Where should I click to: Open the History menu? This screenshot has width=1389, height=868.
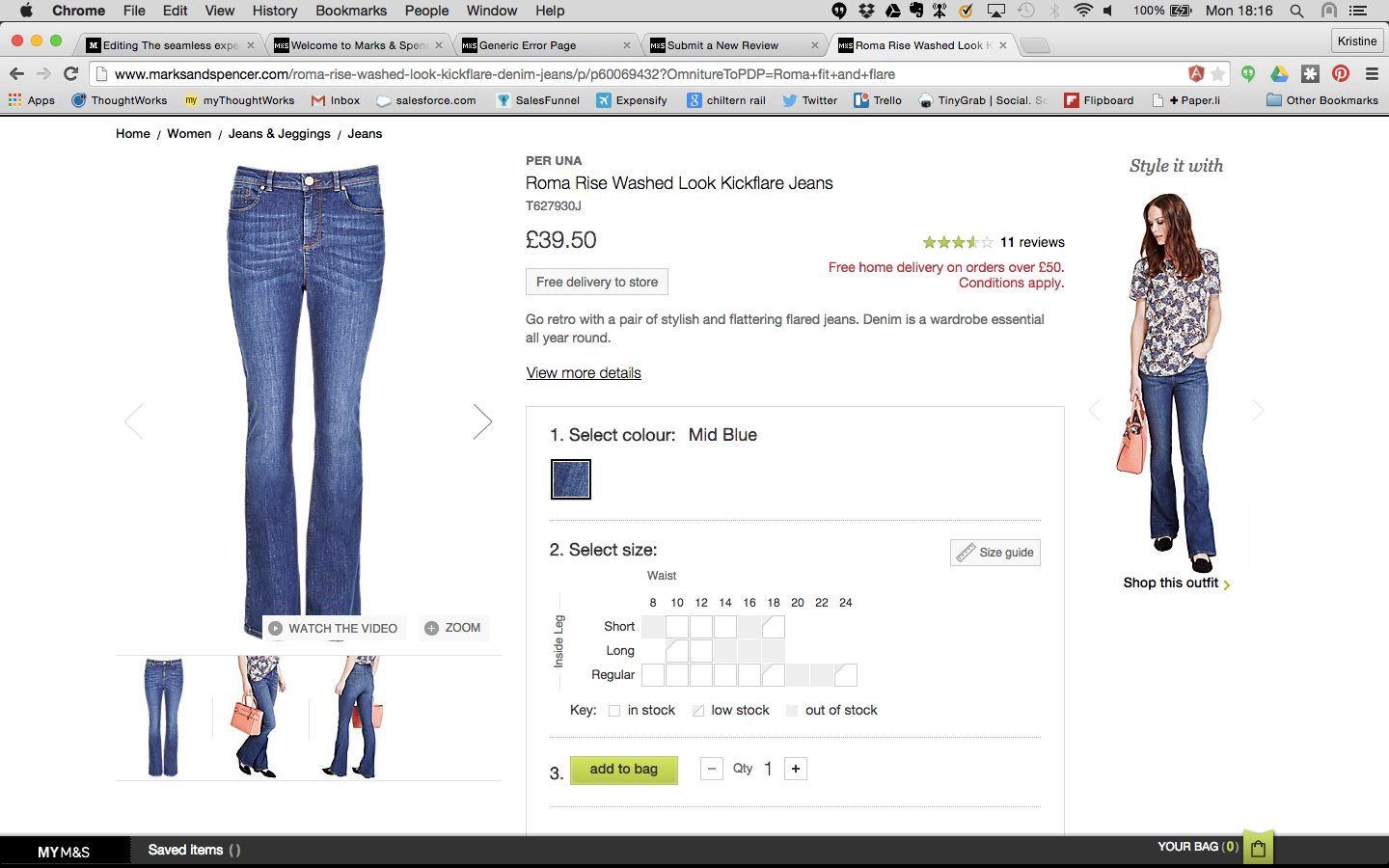(275, 11)
